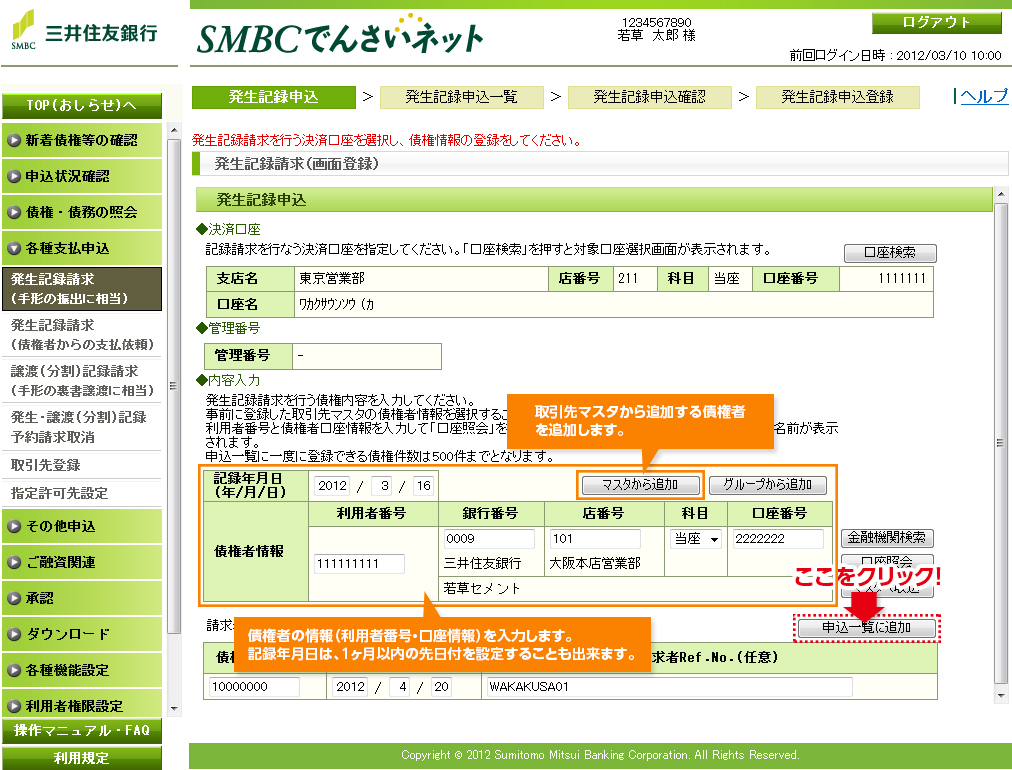Click 金融機関検索 button
This screenshot has width=1012, height=770.
coord(887,538)
